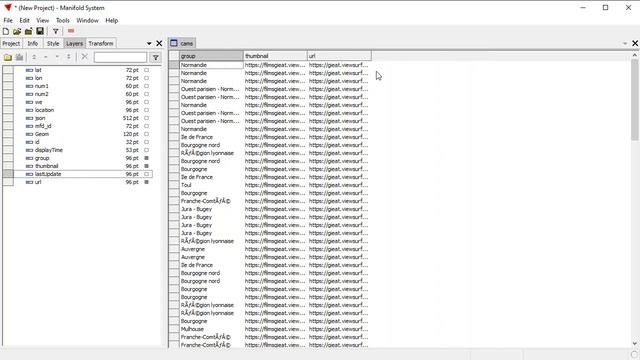Toggle visibility box for num1 field
Viewport: 640px width, 360px height.
tap(146, 86)
